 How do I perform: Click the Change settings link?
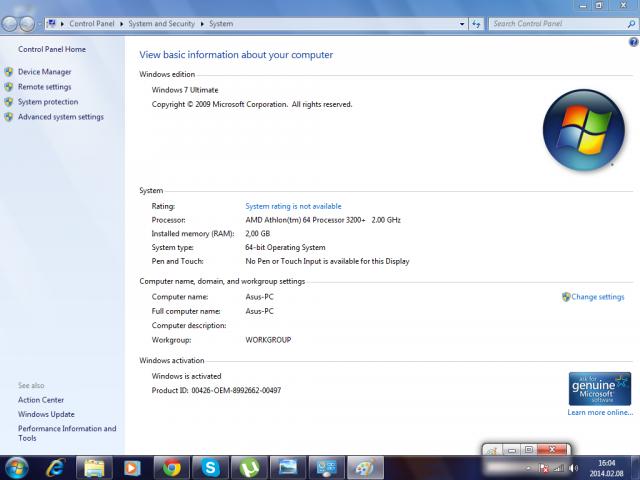click(597, 297)
